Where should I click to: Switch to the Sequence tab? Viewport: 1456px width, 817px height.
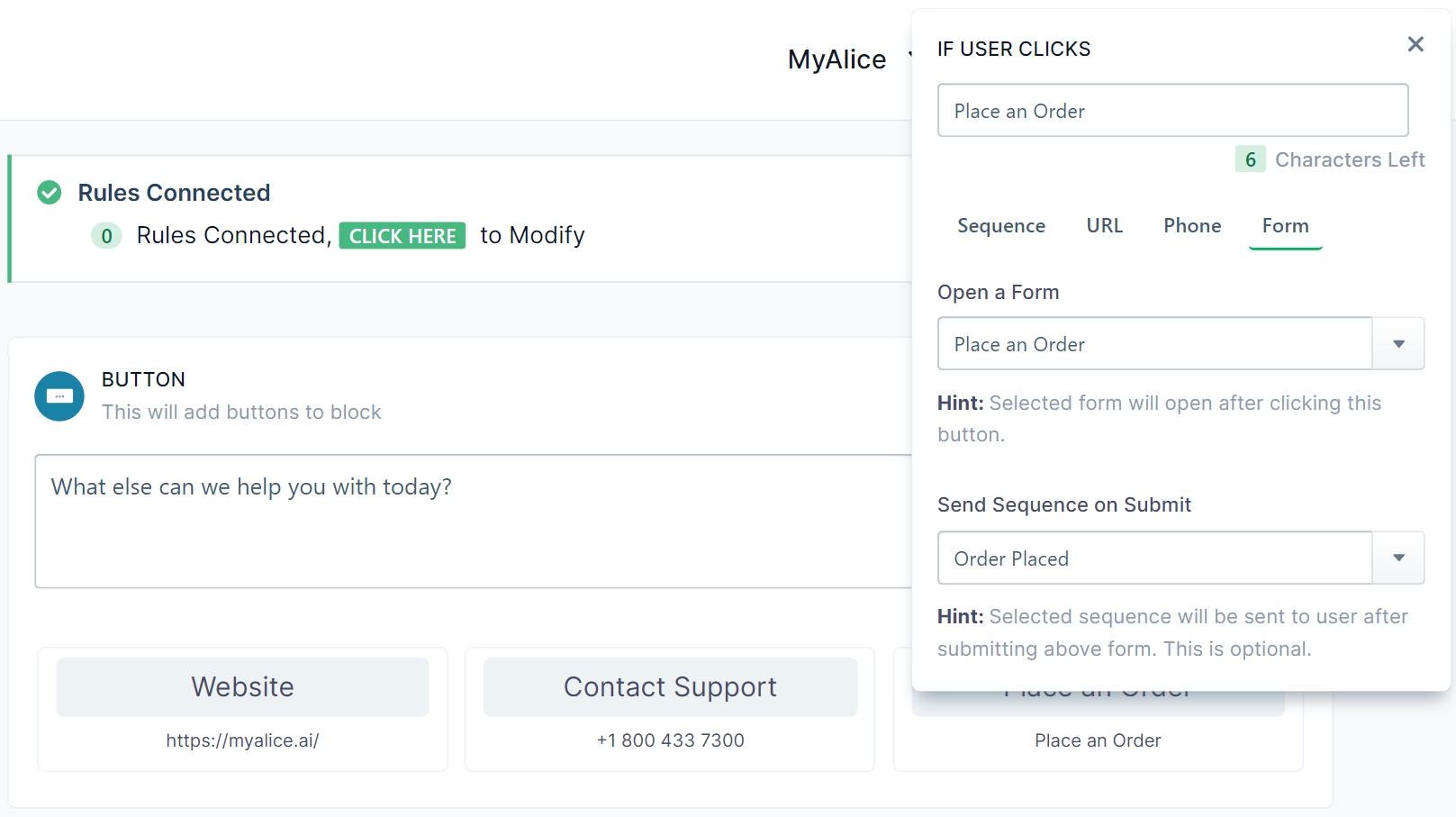pos(1000,226)
